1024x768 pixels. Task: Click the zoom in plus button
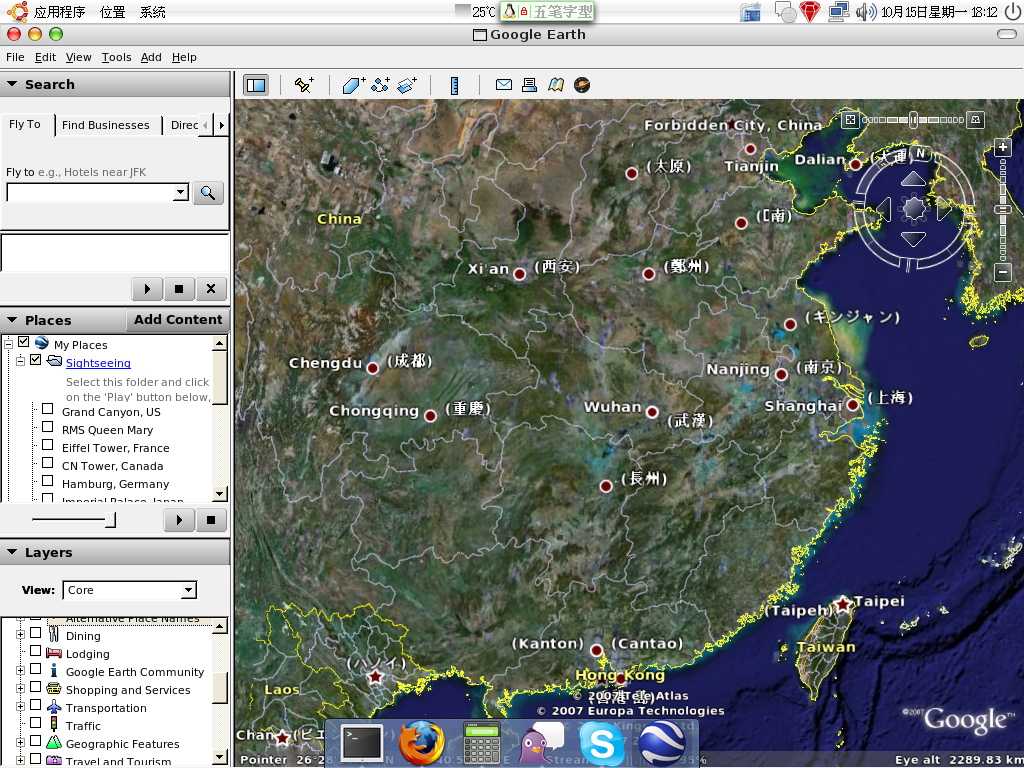[1003, 148]
